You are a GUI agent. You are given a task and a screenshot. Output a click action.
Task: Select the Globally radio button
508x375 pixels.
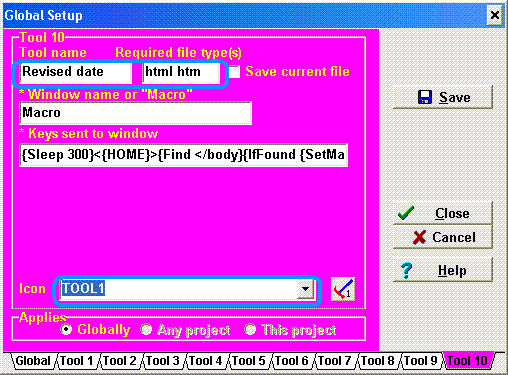click(66, 329)
